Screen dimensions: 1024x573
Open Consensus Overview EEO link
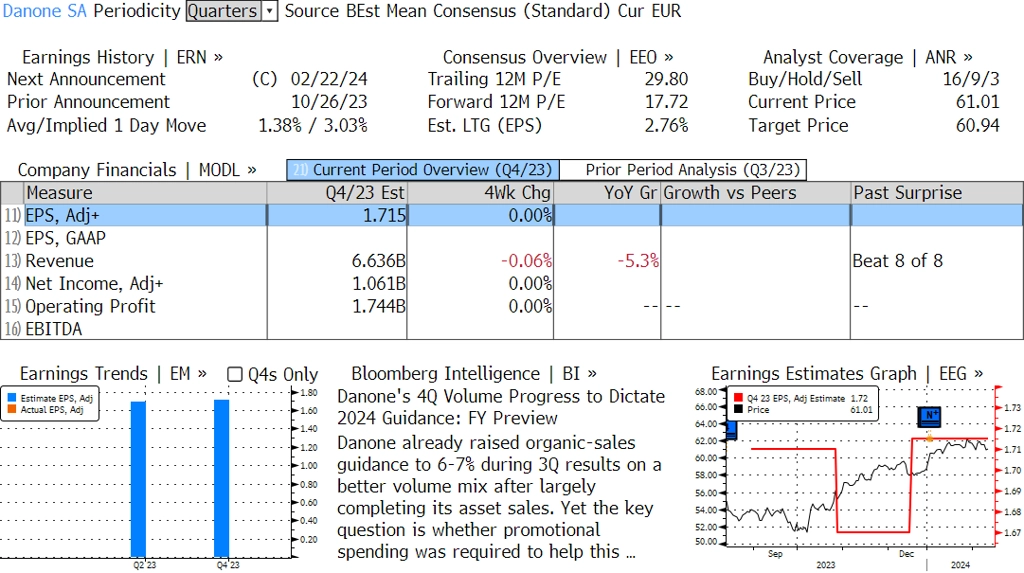point(558,57)
